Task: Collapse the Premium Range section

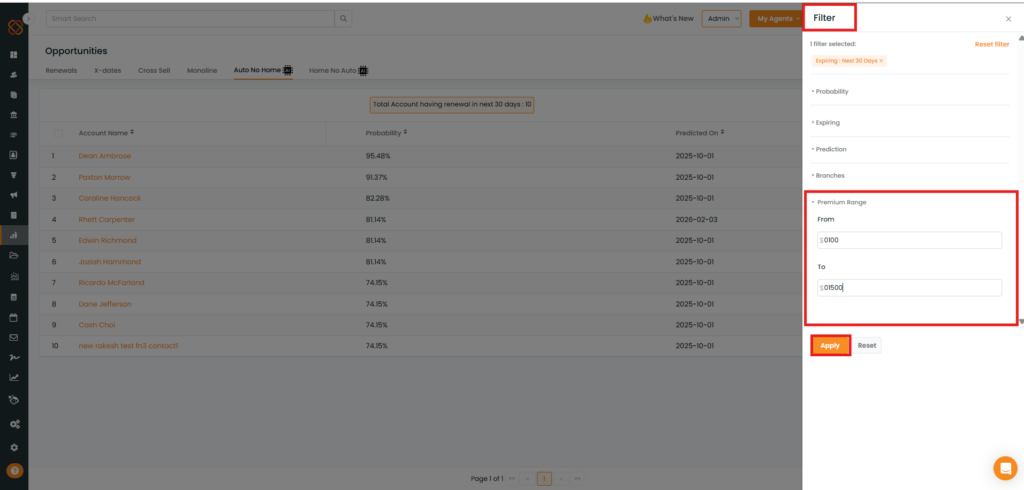Action: point(840,202)
